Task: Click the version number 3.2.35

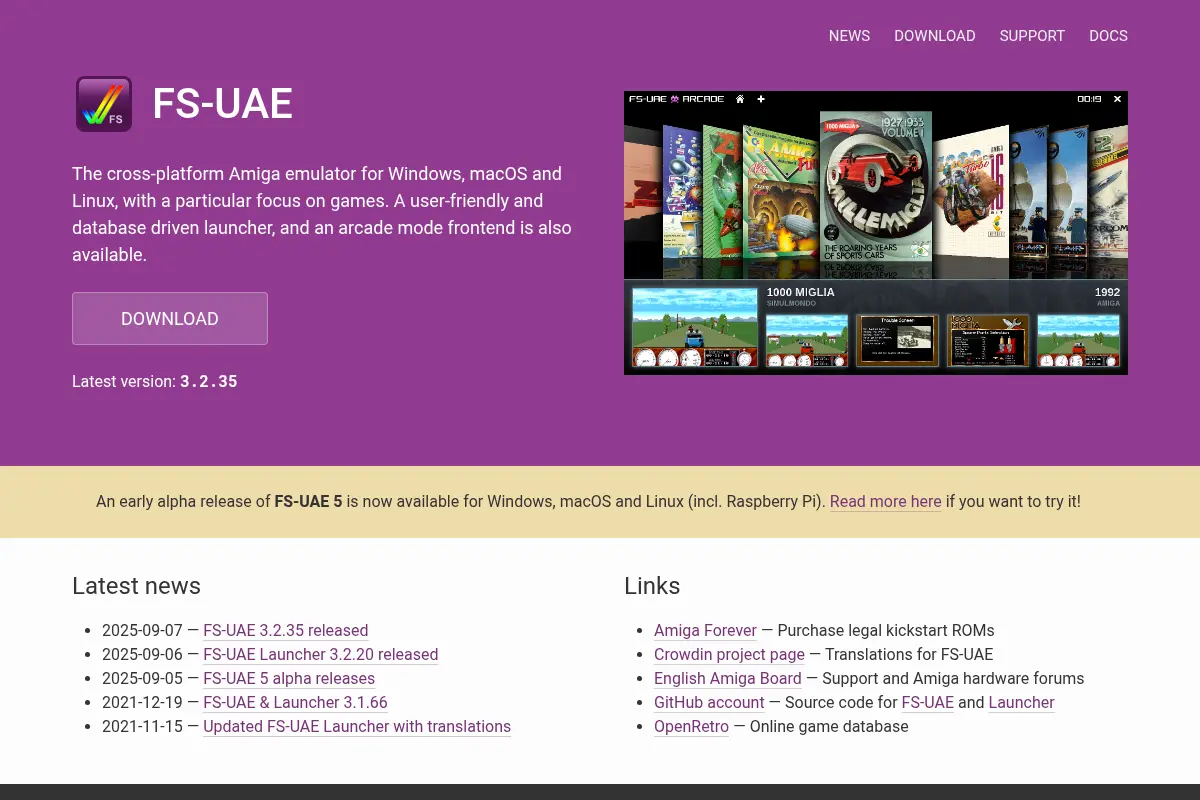Action: (209, 382)
